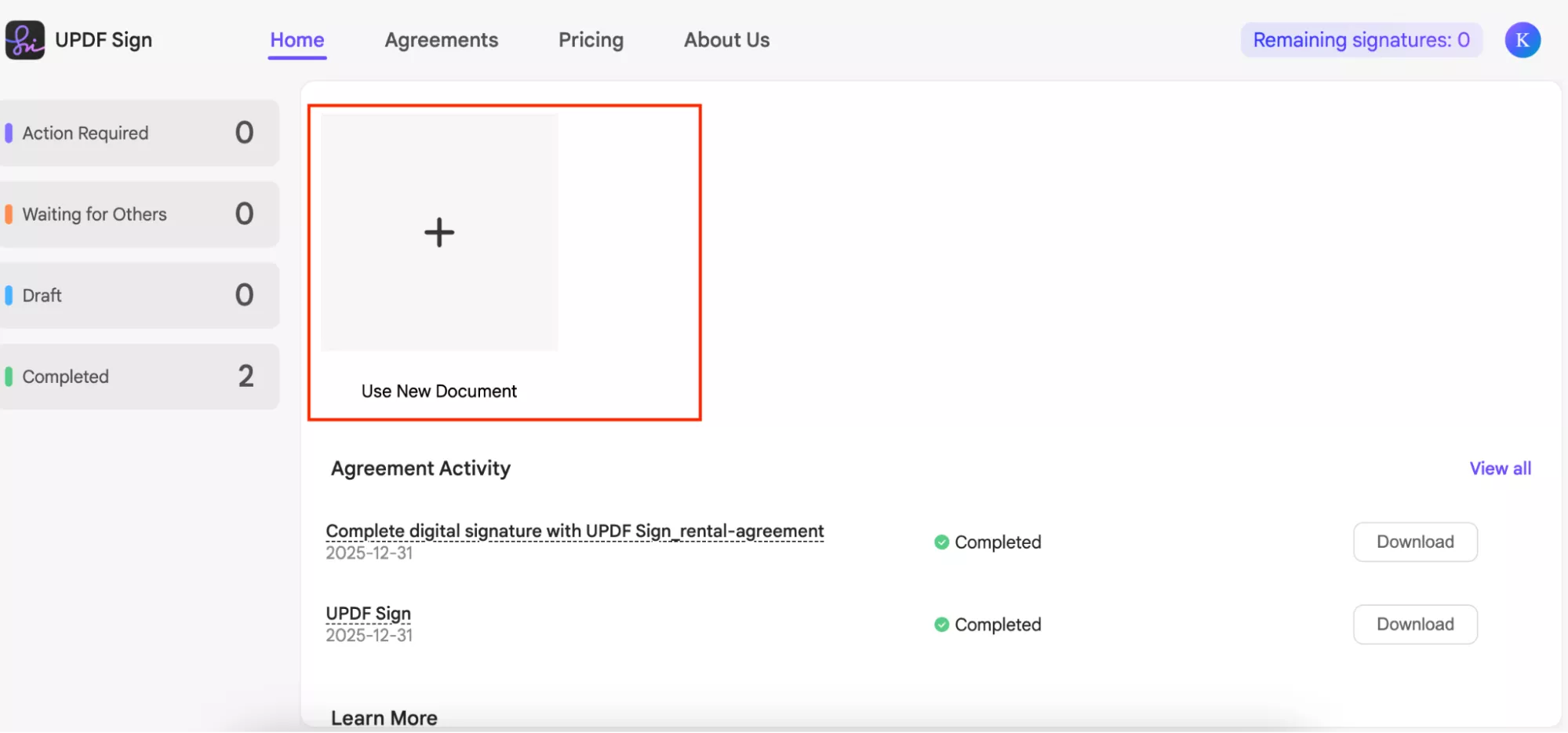1568x733 pixels.
Task: Click the green checkmark next to first Completed status
Action: (x=940, y=542)
